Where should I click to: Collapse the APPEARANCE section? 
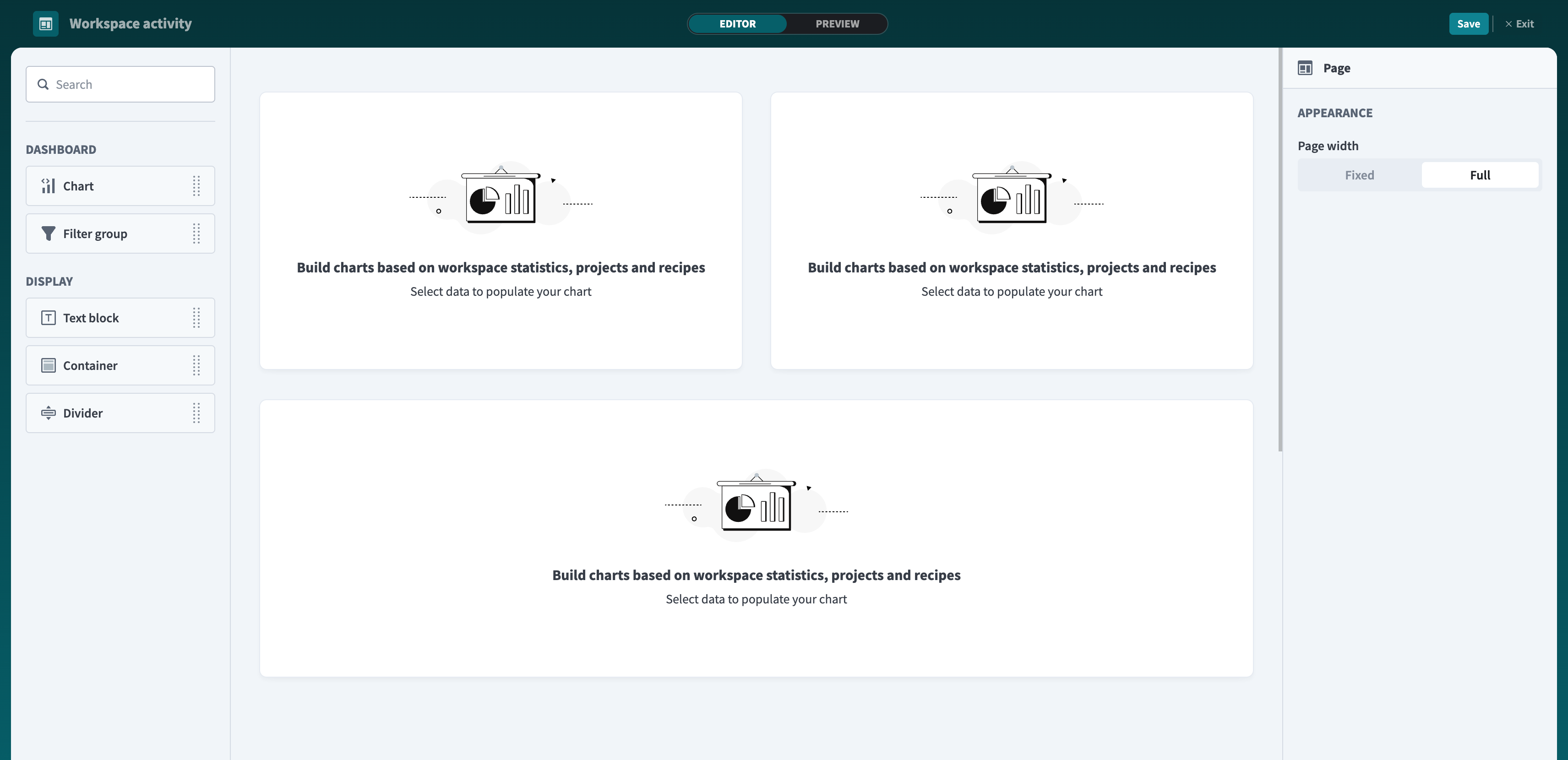tap(1335, 113)
